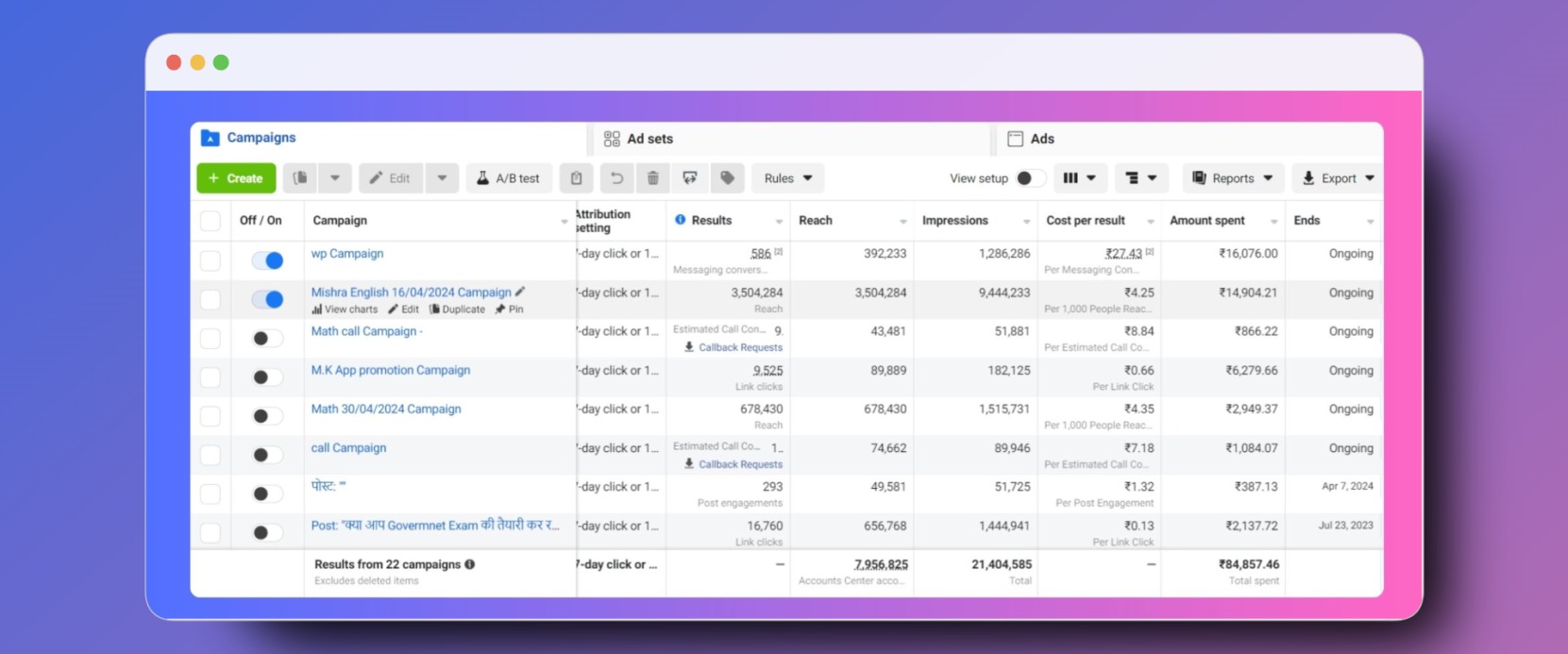Click the Ends column header
Viewport: 1568px width, 654px height.
click(1307, 220)
